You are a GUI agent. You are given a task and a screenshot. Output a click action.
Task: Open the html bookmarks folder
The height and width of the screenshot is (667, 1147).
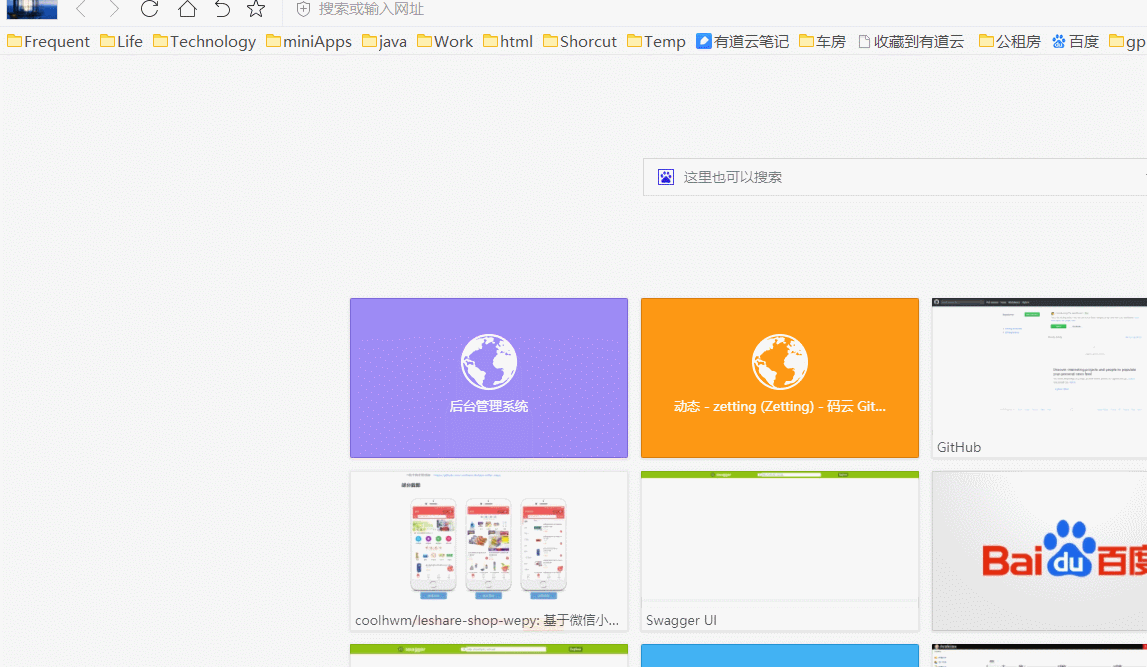(x=508, y=42)
